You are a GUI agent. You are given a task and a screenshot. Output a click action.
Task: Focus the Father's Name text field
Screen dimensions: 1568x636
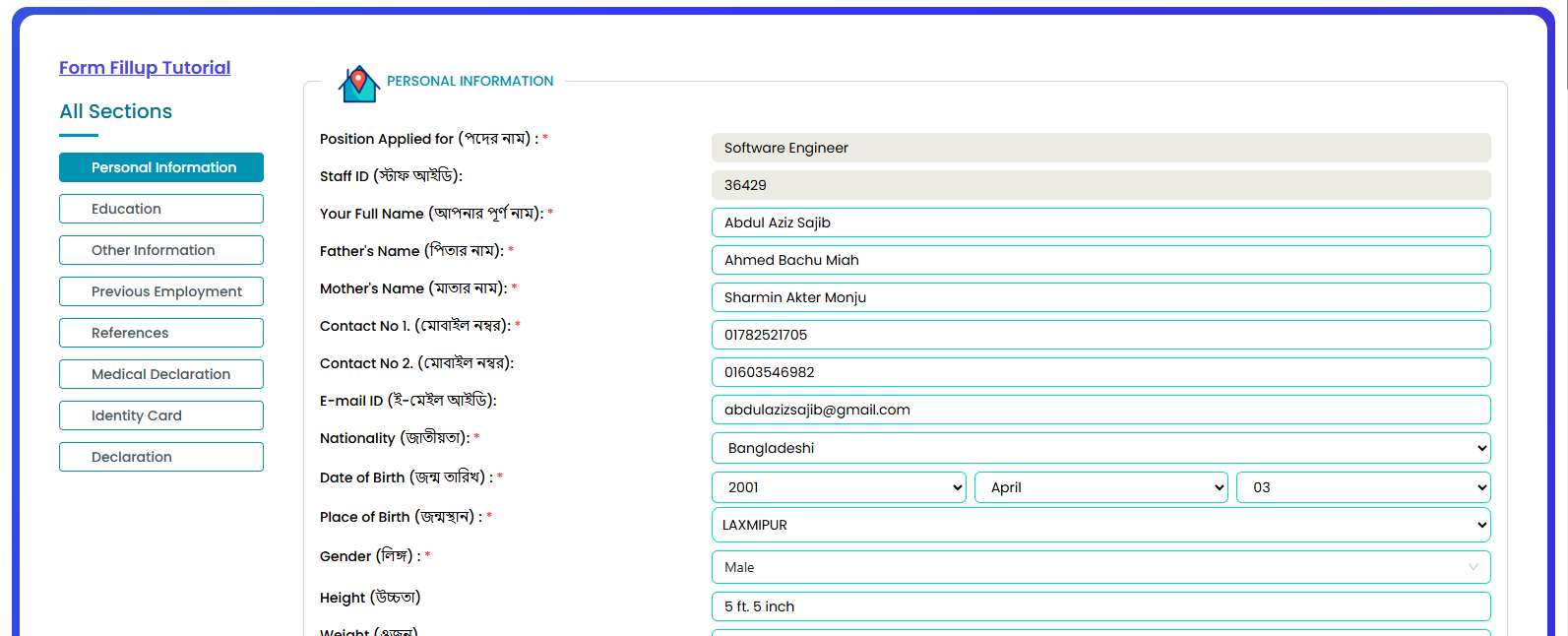[1100, 260]
